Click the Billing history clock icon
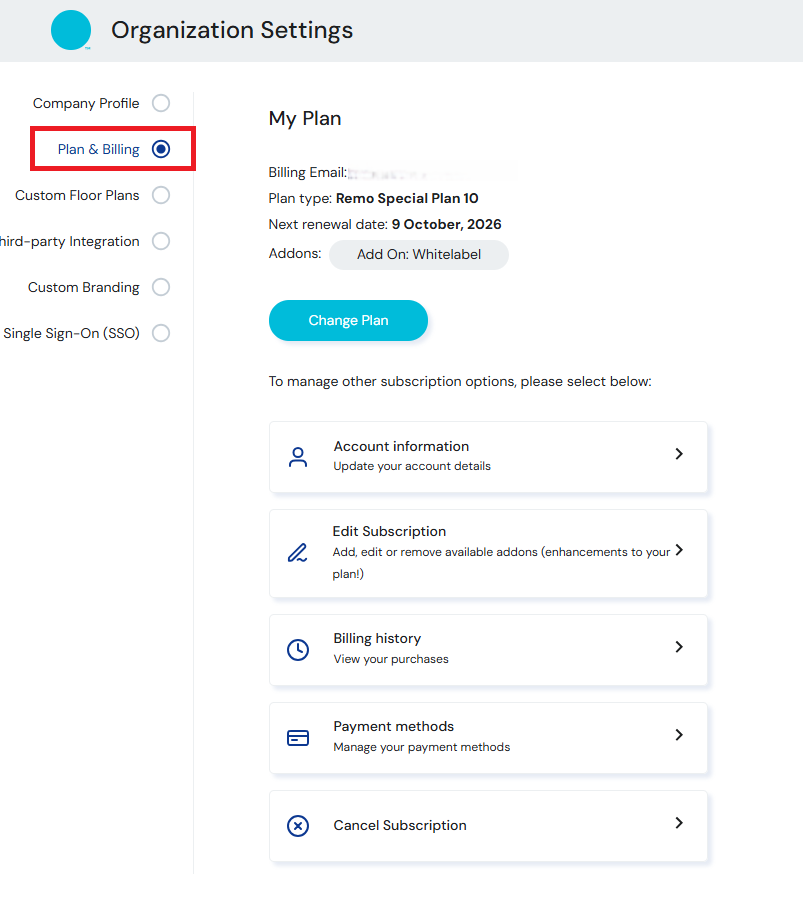The height and width of the screenshot is (902, 803). (297, 650)
